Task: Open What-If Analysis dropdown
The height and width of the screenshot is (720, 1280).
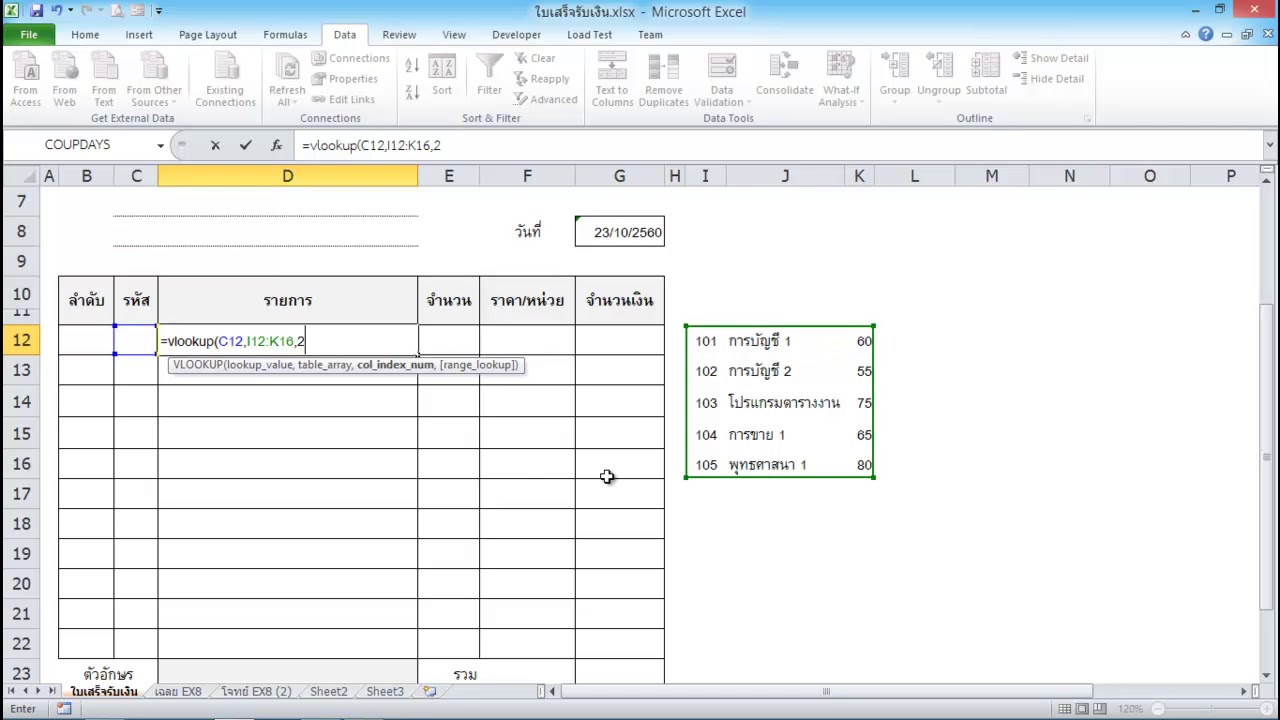Action: 842,79
